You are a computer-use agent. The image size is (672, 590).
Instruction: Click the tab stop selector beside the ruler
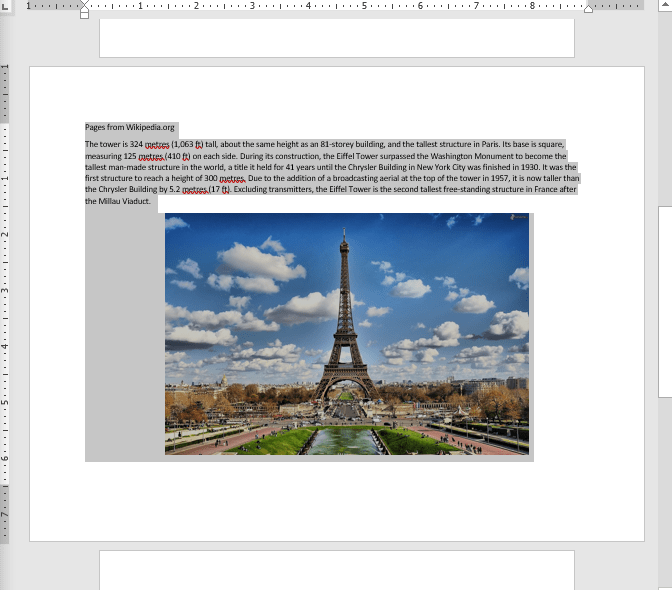click(x=5, y=6)
